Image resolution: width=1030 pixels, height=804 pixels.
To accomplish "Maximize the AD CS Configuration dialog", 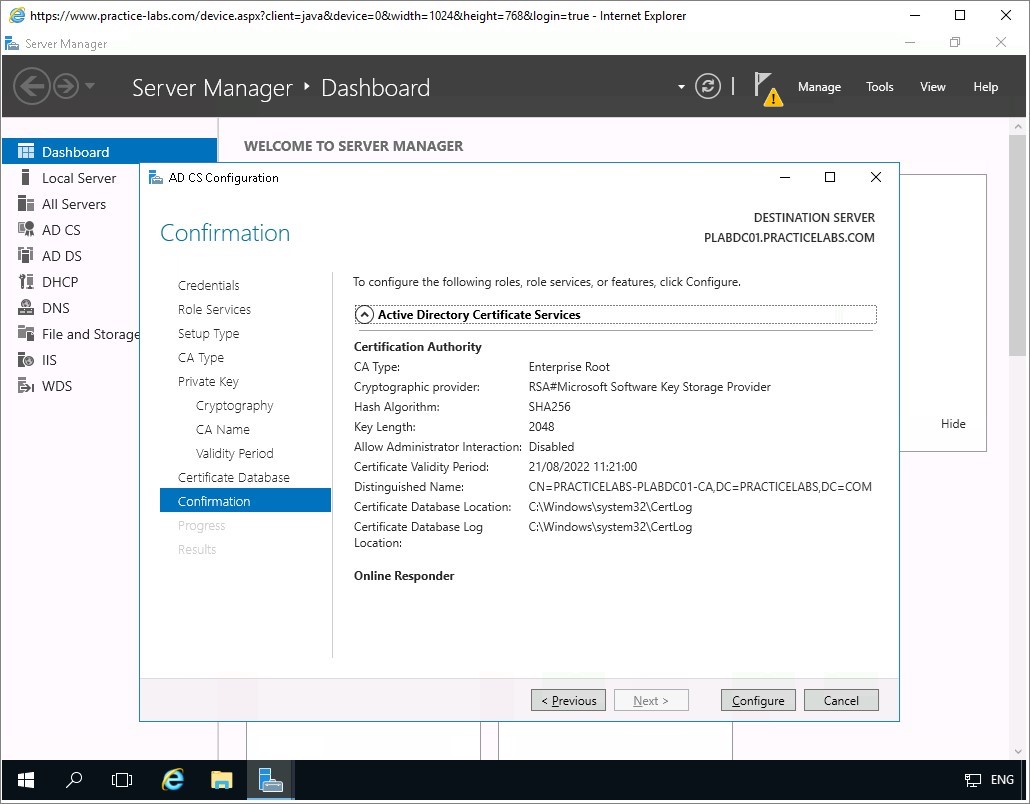I will (830, 177).
